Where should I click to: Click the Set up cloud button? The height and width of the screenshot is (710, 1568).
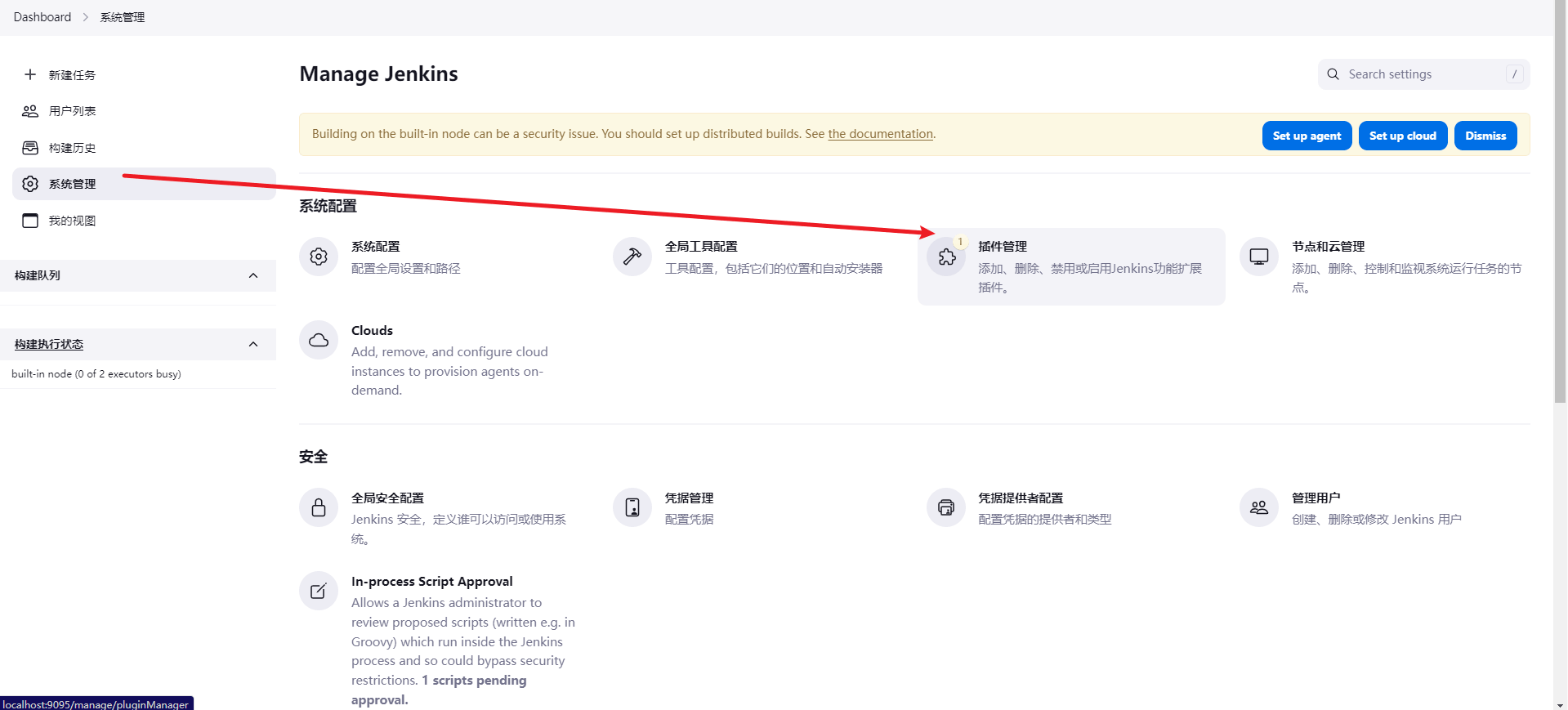1403,136
